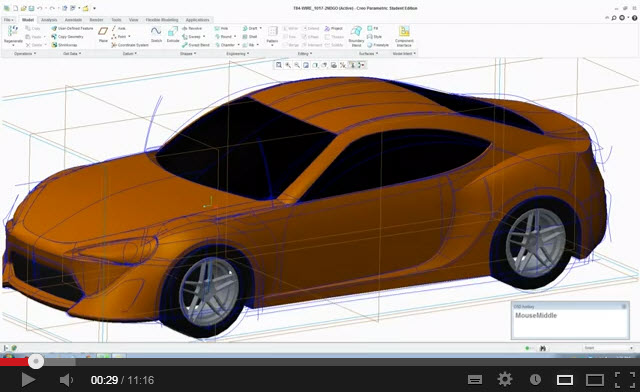Open the Shrinkwrap tool
Image resolution: width=640 pixels, height=392 pixels.
[x=64, y=45]
